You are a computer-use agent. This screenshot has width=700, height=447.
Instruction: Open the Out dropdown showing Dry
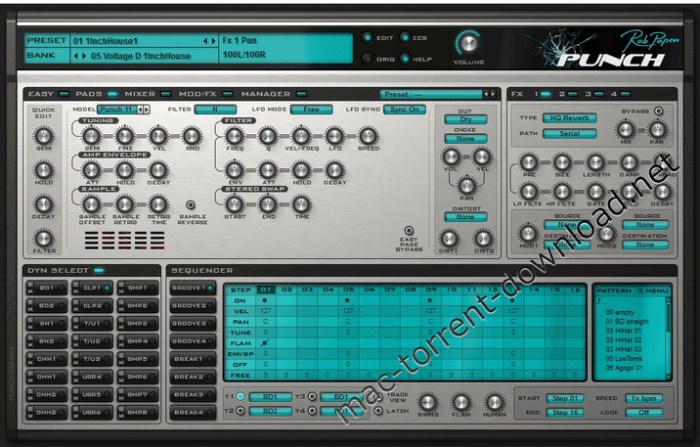pyautogui.click(x=466, y=119)
